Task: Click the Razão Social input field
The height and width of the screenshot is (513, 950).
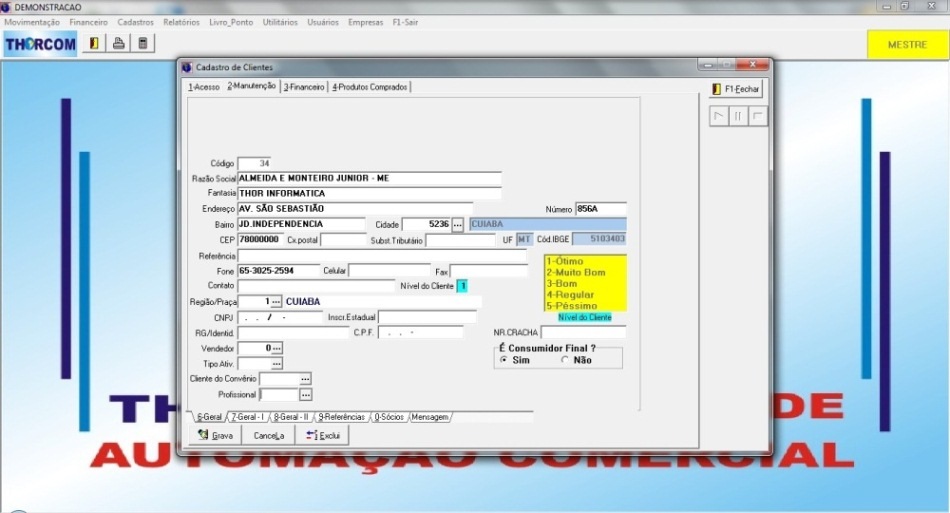Action: [x=368, y=178]
